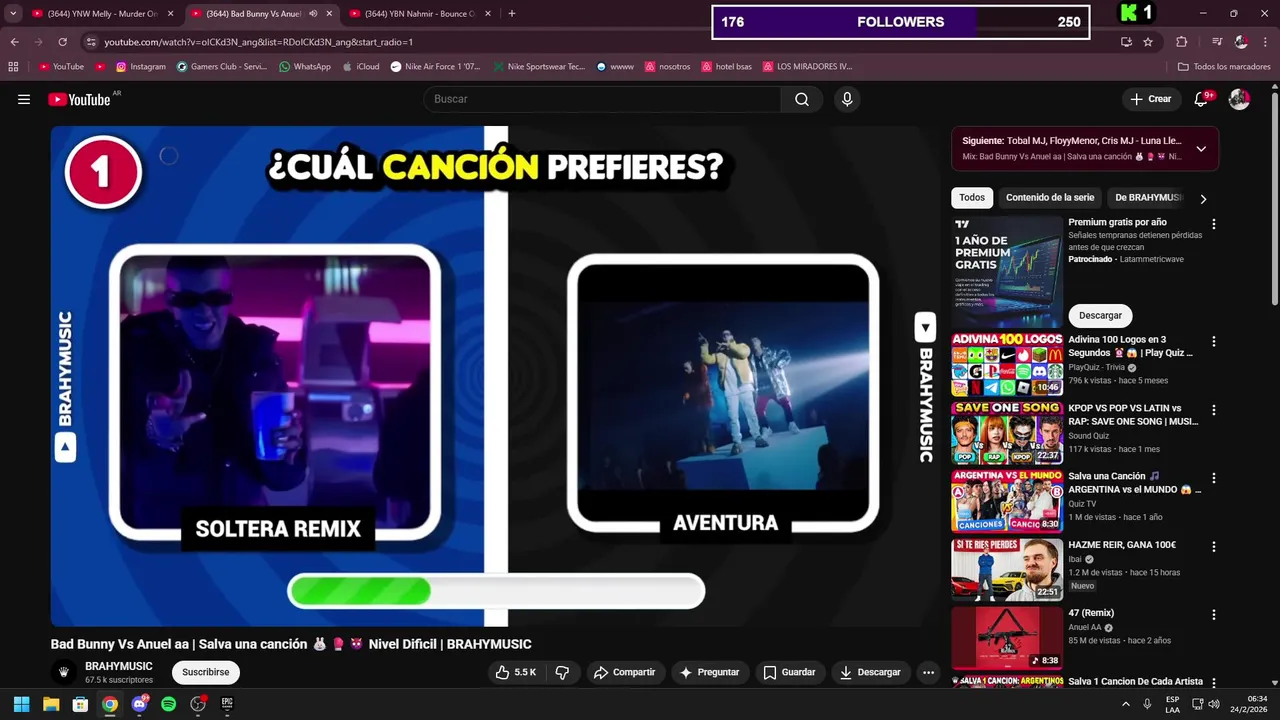Open the BRAHYMUSIC channel avatar
1280x720 pixels.
click(x=64, y=672)
